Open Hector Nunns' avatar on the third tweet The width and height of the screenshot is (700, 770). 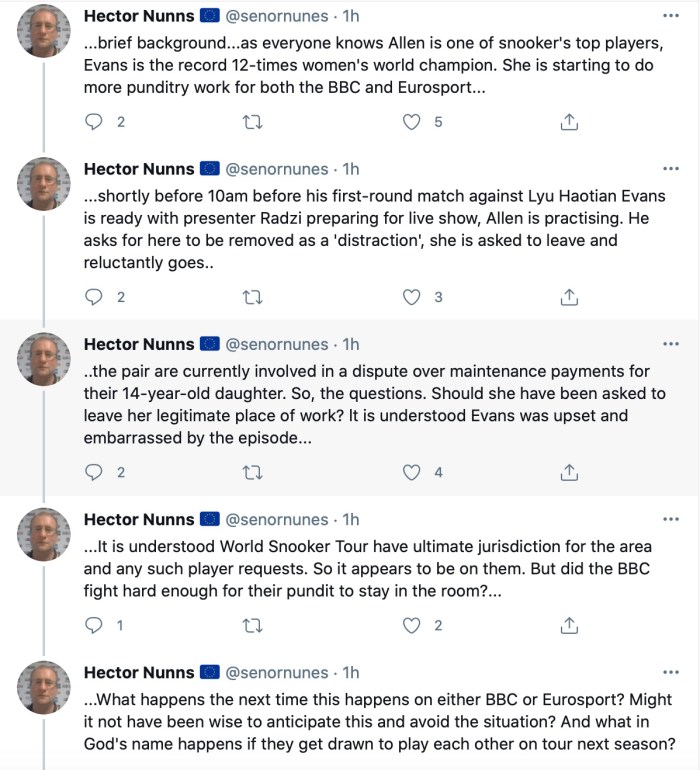(45, 360)
